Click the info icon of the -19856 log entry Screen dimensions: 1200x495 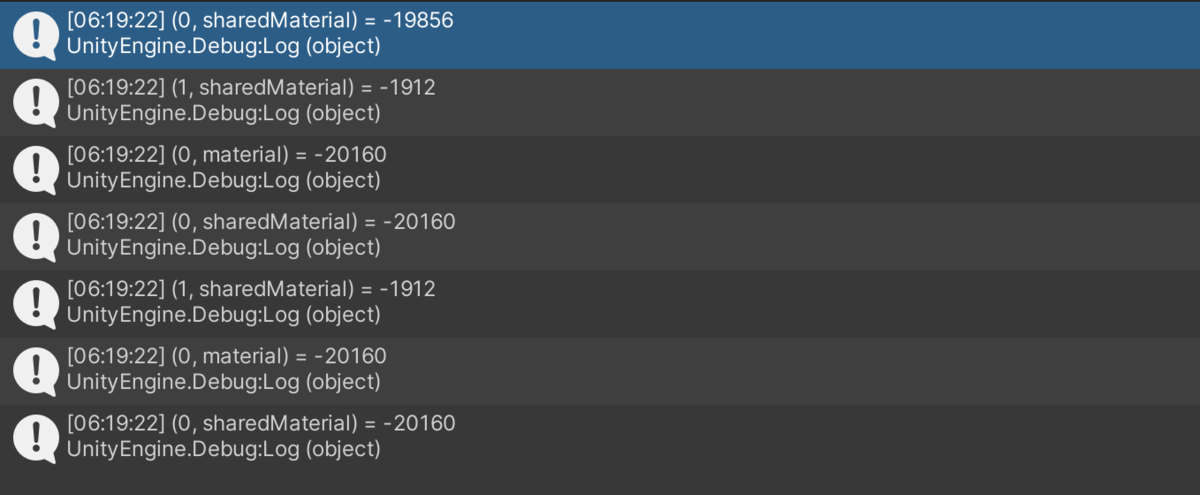[36, 35]
